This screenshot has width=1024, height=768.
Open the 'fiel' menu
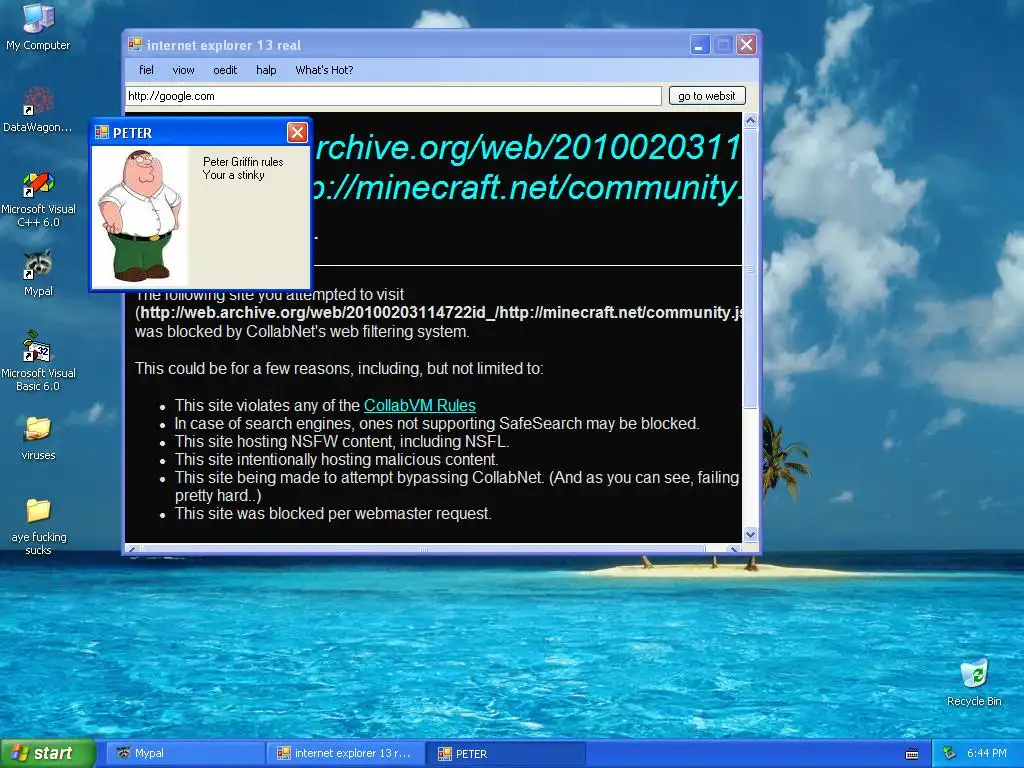tap(146, 70)
